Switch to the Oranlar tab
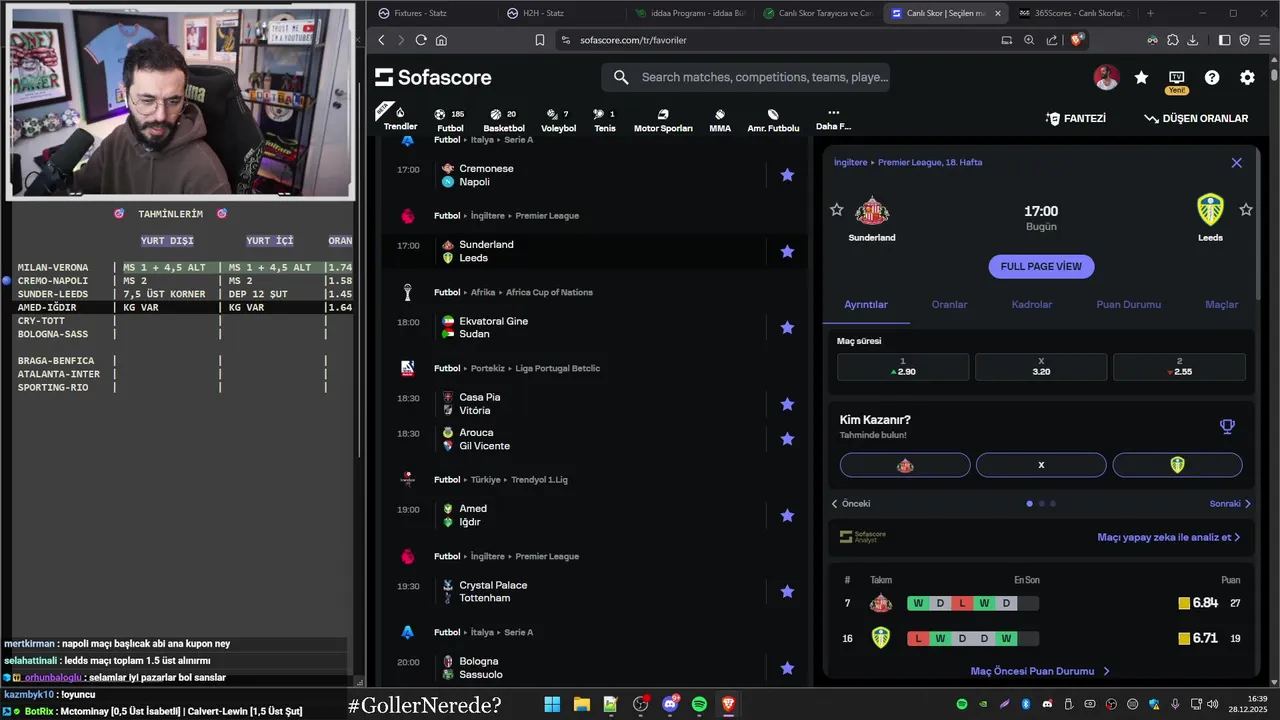Screen dimensions: 1280x720 pyautogui.click(x=949, y=304)
